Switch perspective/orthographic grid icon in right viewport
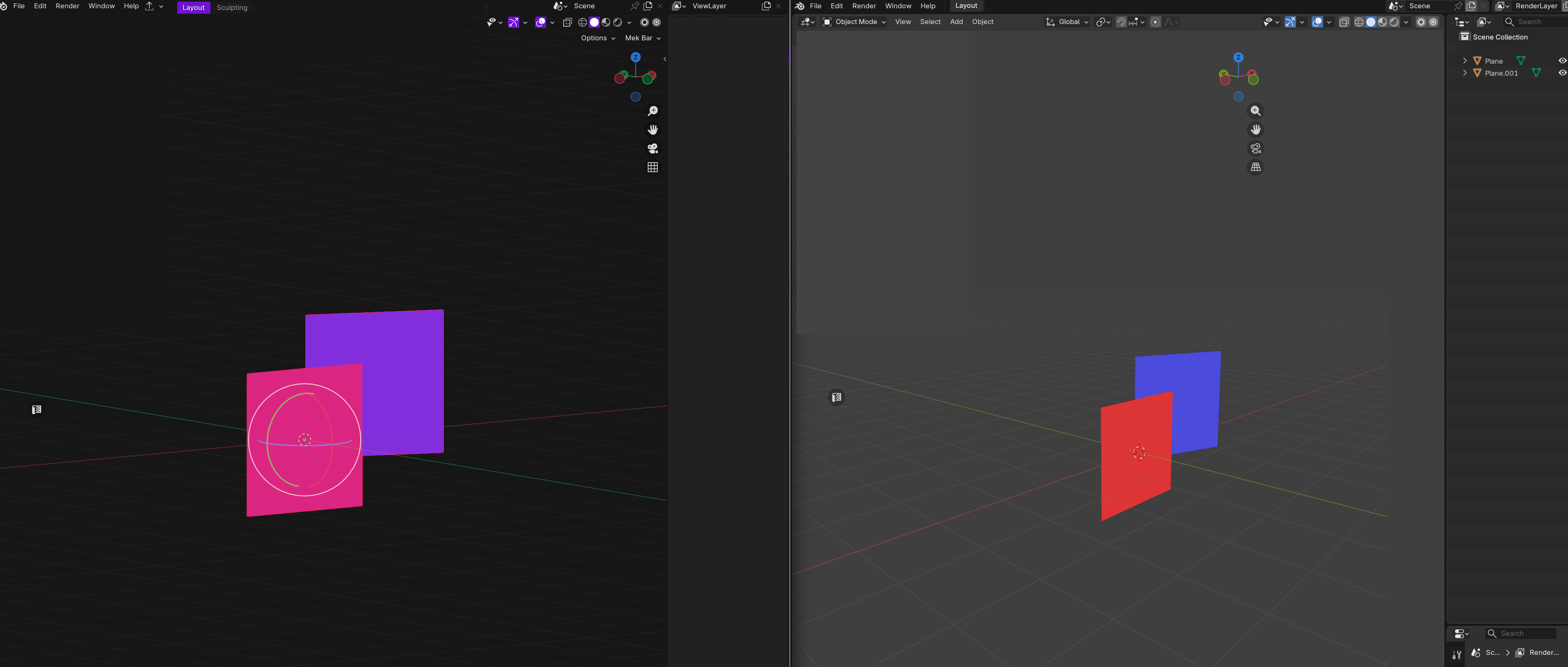 (x=1255, y=167)
